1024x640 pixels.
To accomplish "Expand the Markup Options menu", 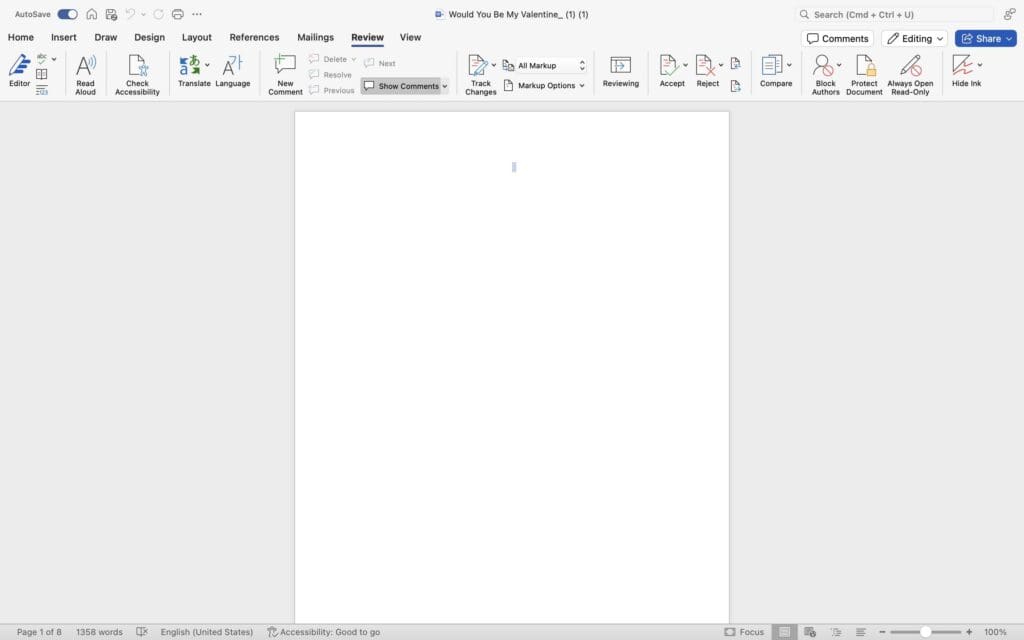I will (545, 86).
